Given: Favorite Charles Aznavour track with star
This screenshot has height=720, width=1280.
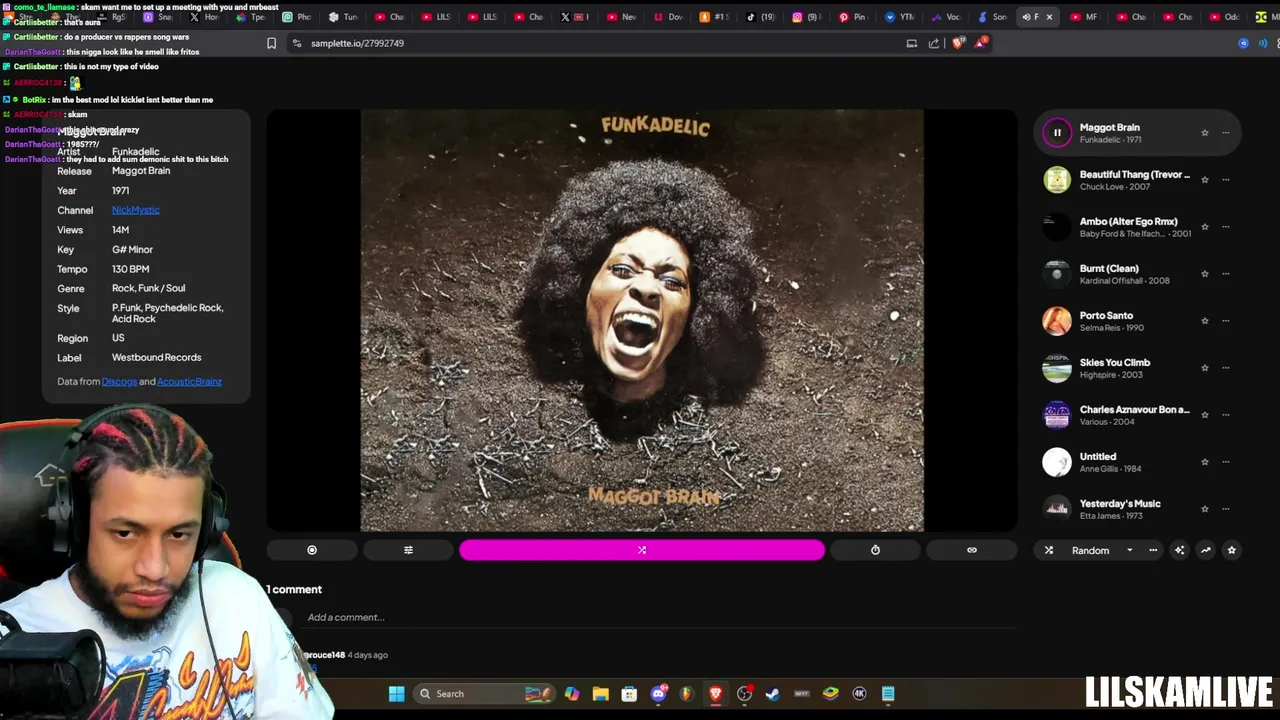Looking at the screenshot, I should click(1204, 415).
